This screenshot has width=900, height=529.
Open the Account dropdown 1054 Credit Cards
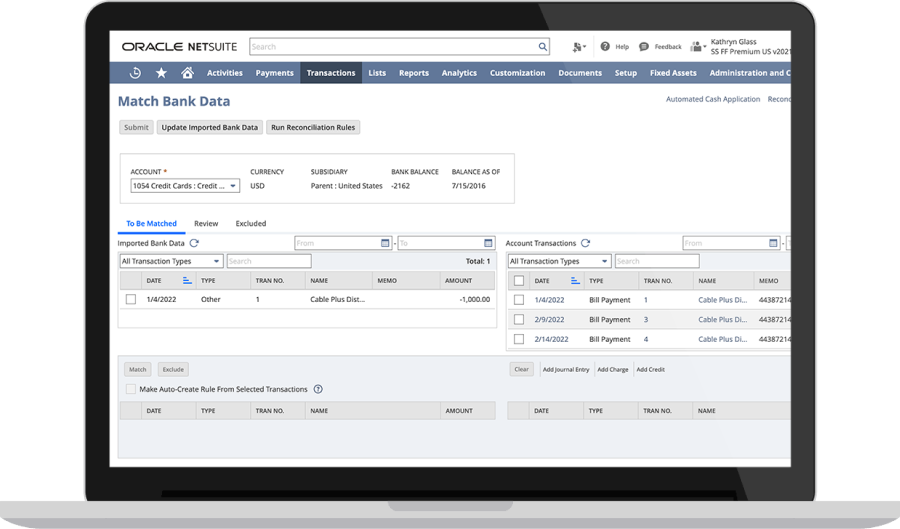coord(185,186)
